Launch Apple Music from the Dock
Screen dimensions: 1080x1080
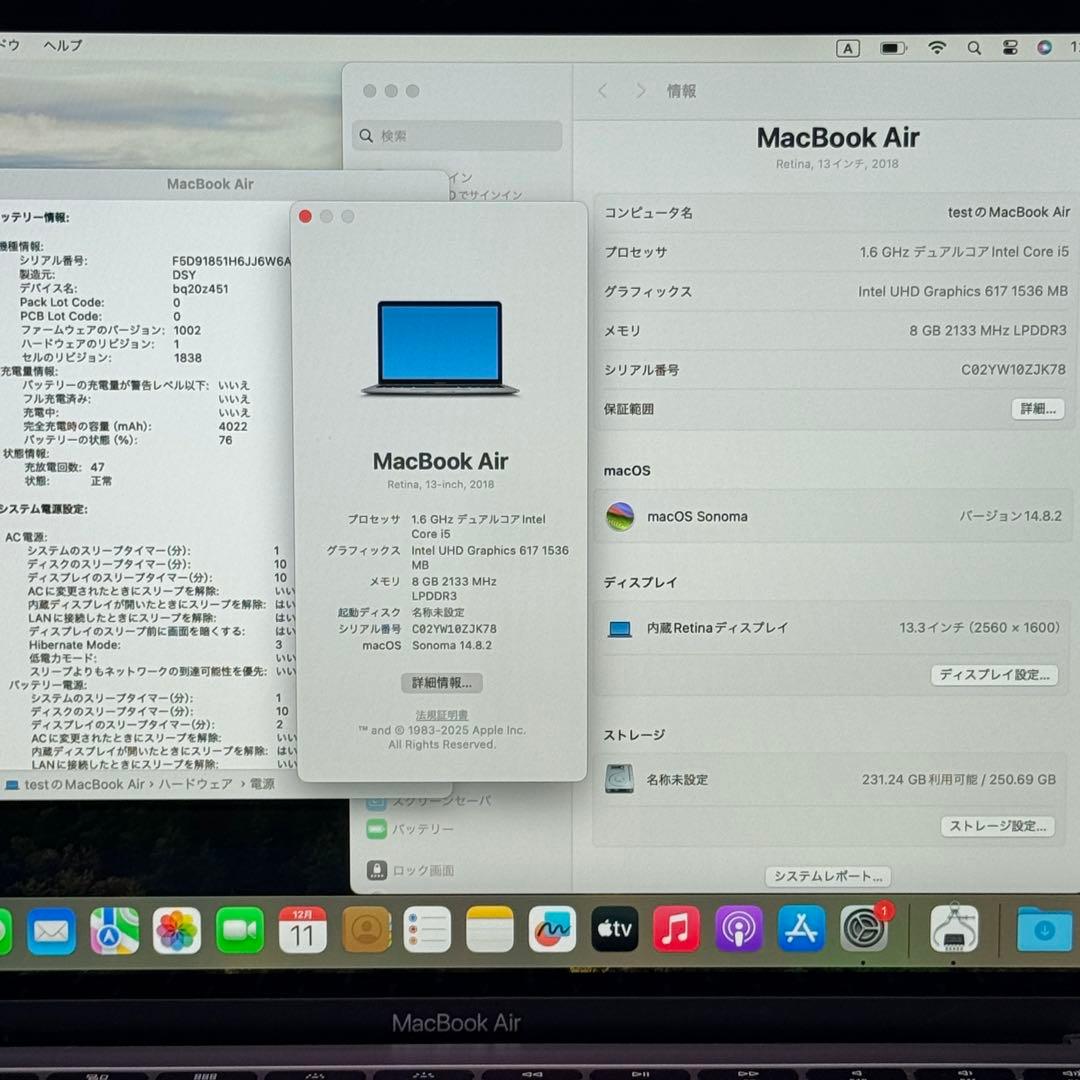(x=677, y=929)
